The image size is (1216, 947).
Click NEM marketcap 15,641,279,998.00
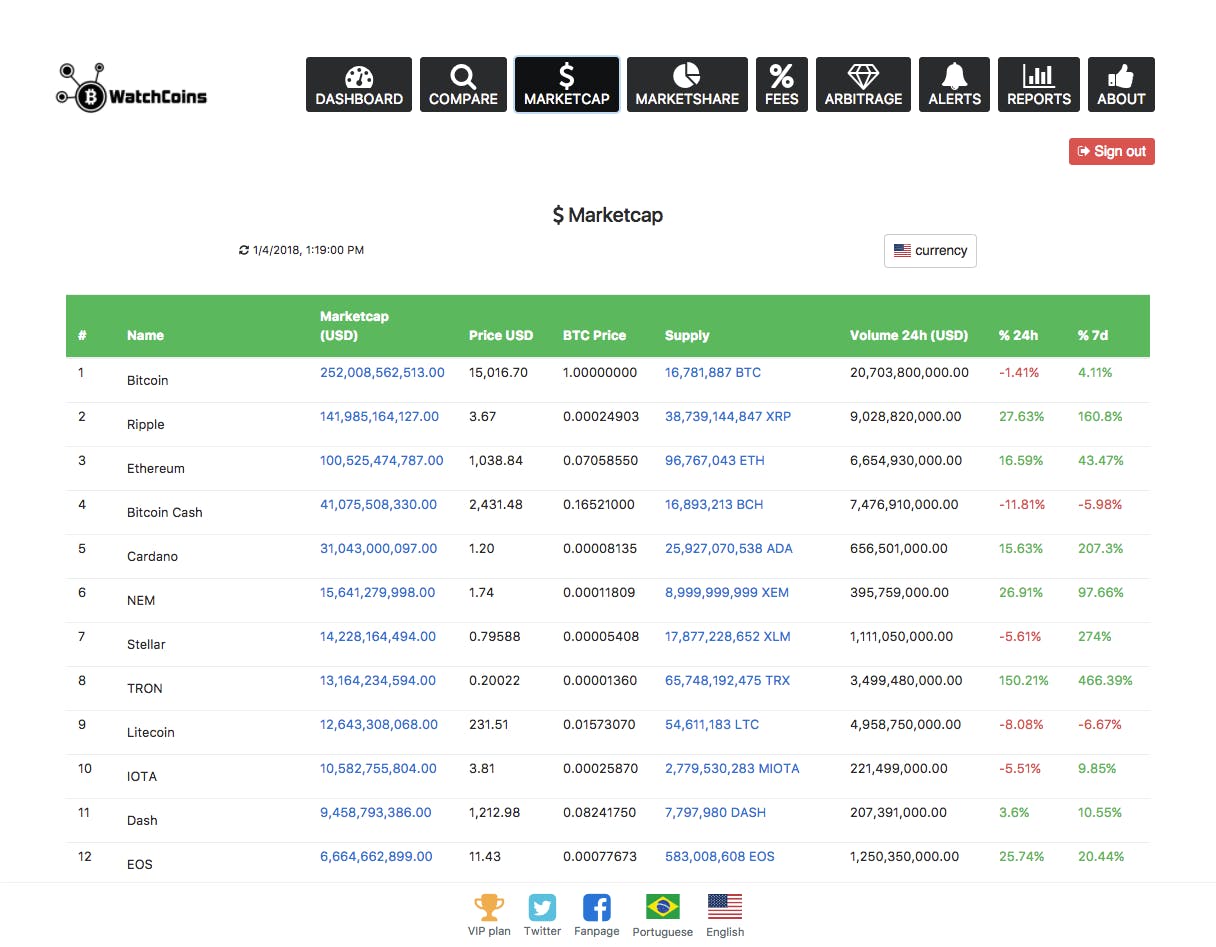377,592
